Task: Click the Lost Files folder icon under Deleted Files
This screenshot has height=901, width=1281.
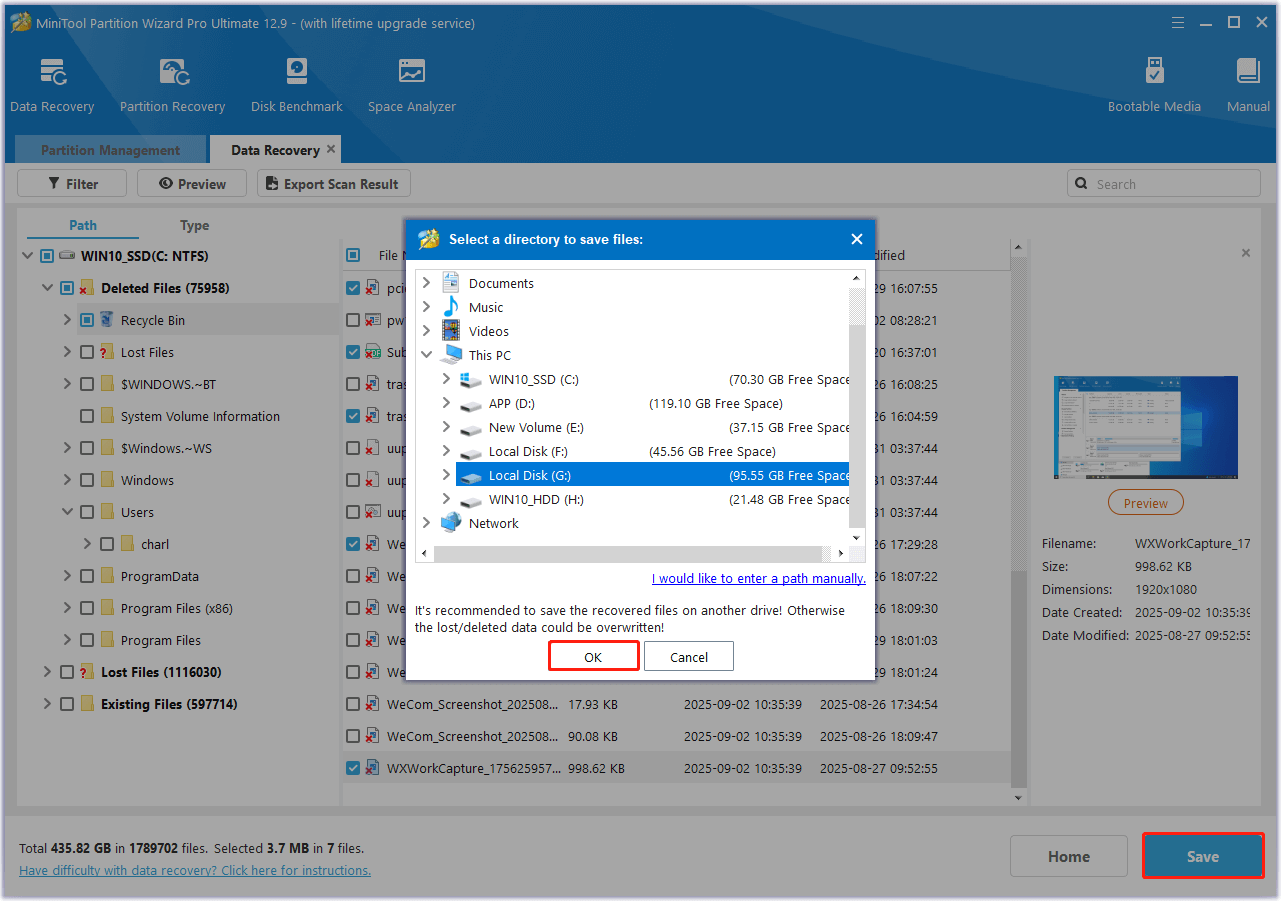Action: (107, 352)
